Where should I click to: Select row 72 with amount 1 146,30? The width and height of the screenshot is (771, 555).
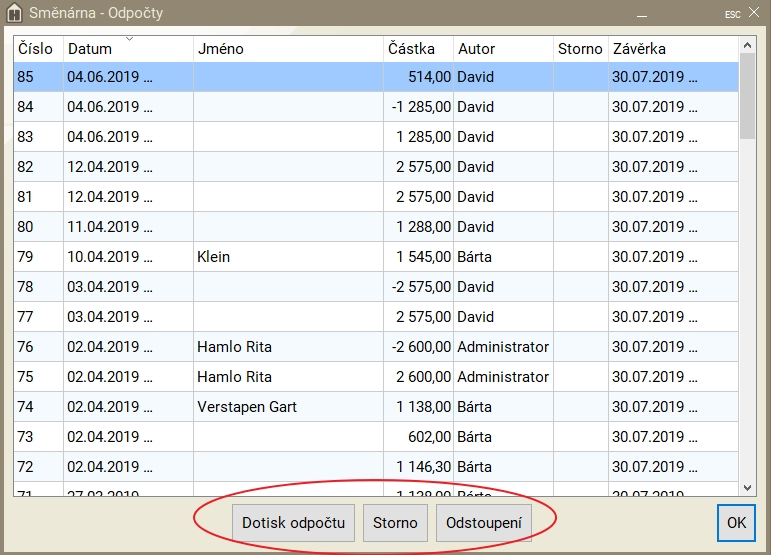click(x=418, y=467)
